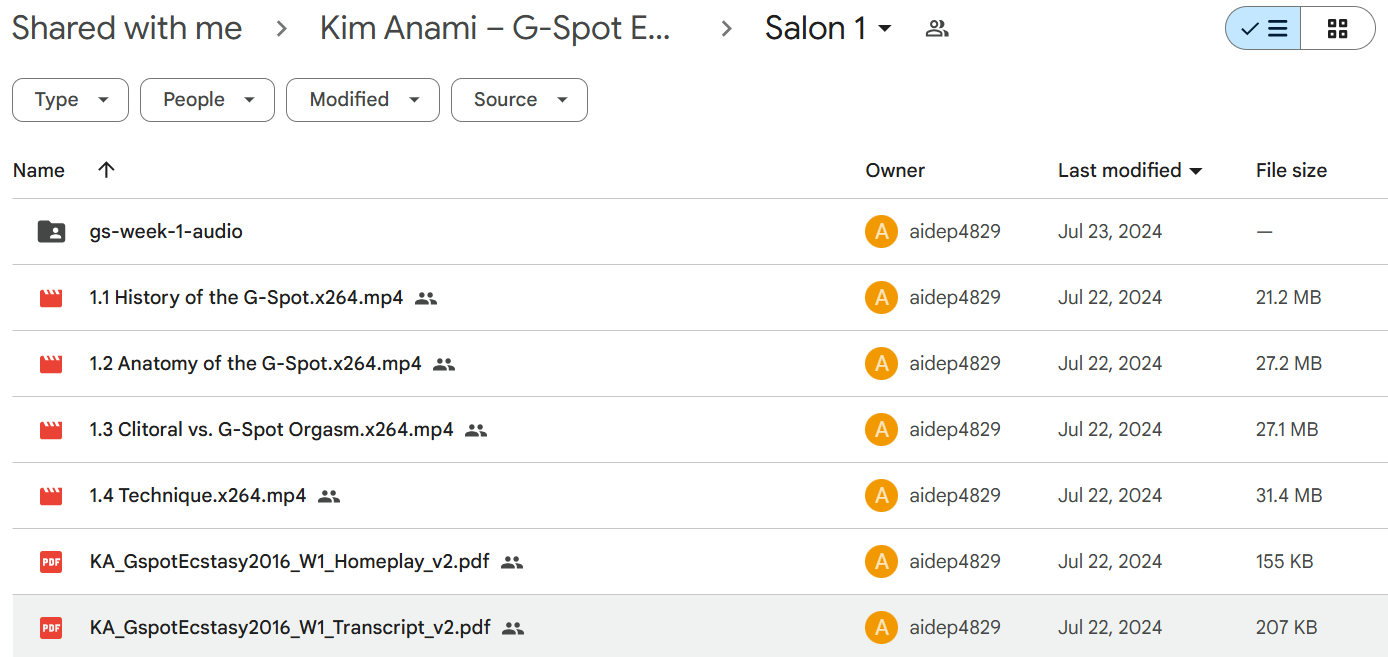Open the Source filter dropdown
This screenshot has width=1388, height=657.
519,100
